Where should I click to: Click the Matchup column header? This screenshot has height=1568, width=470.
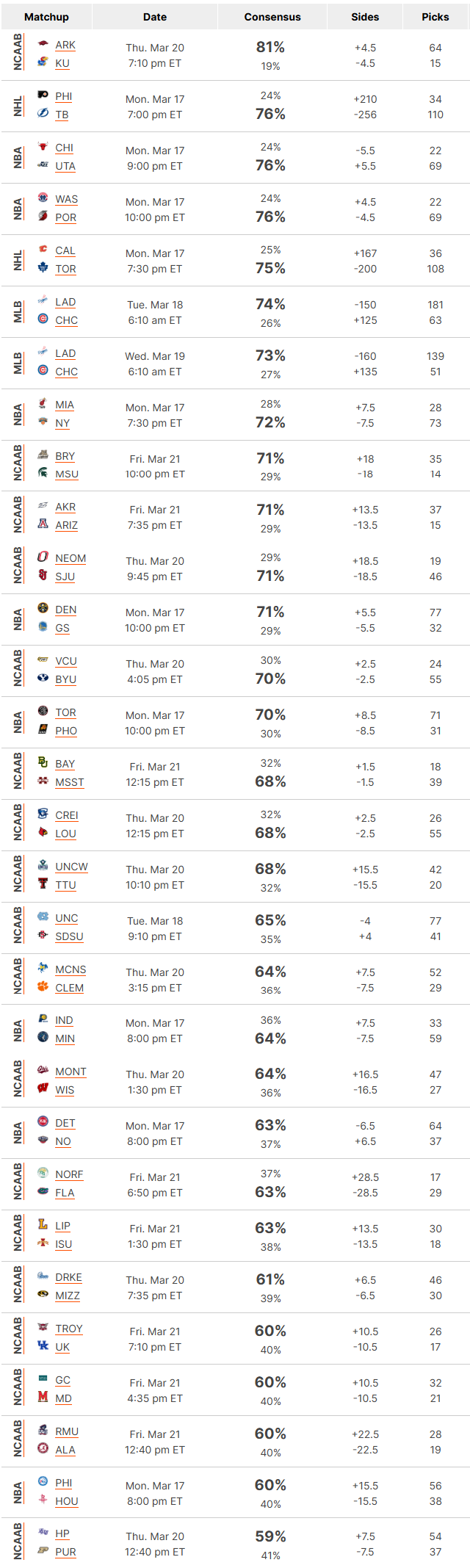tap(46, 16)
